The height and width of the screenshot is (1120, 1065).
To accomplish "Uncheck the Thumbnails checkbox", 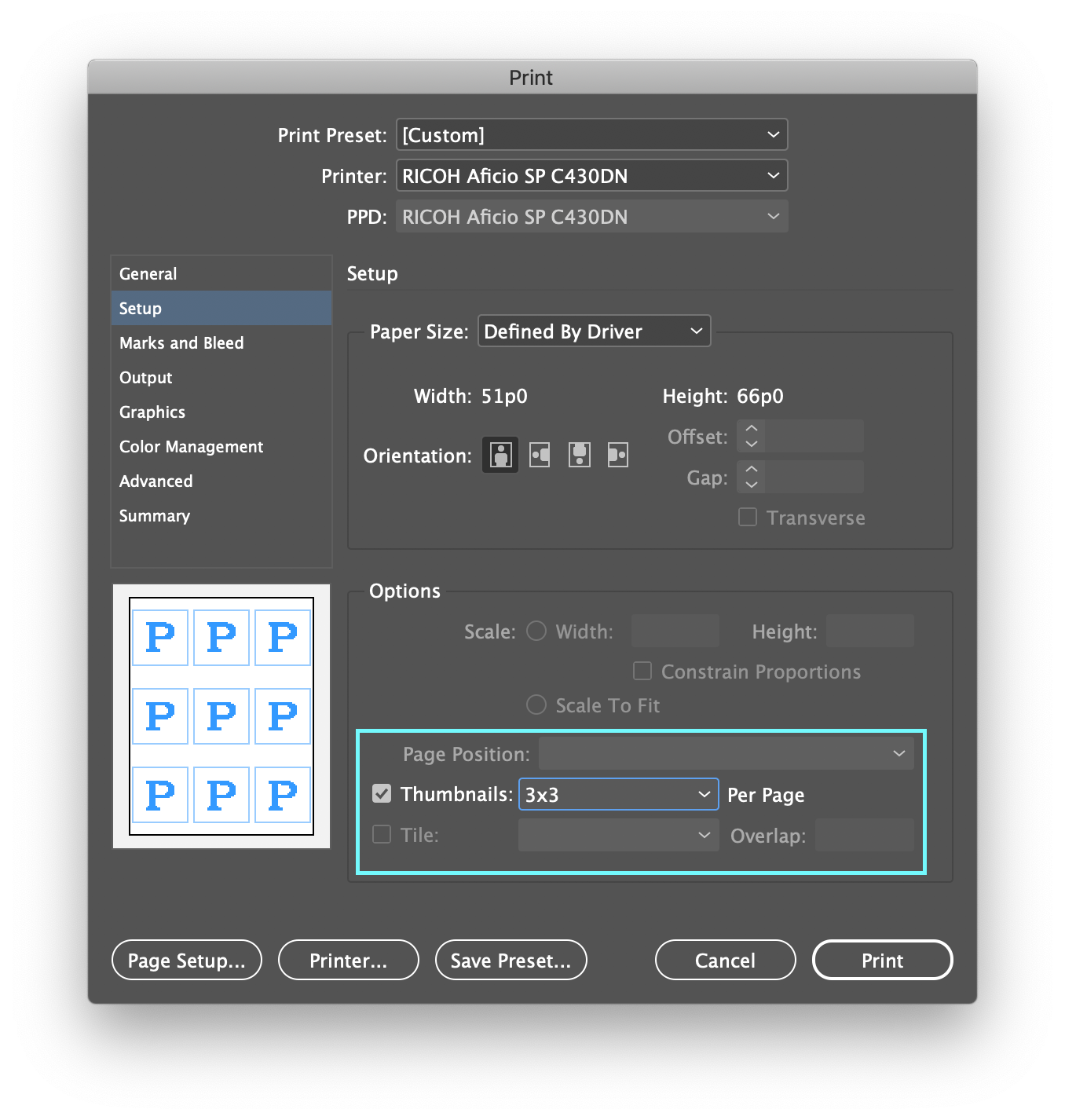I will point(382,794).
